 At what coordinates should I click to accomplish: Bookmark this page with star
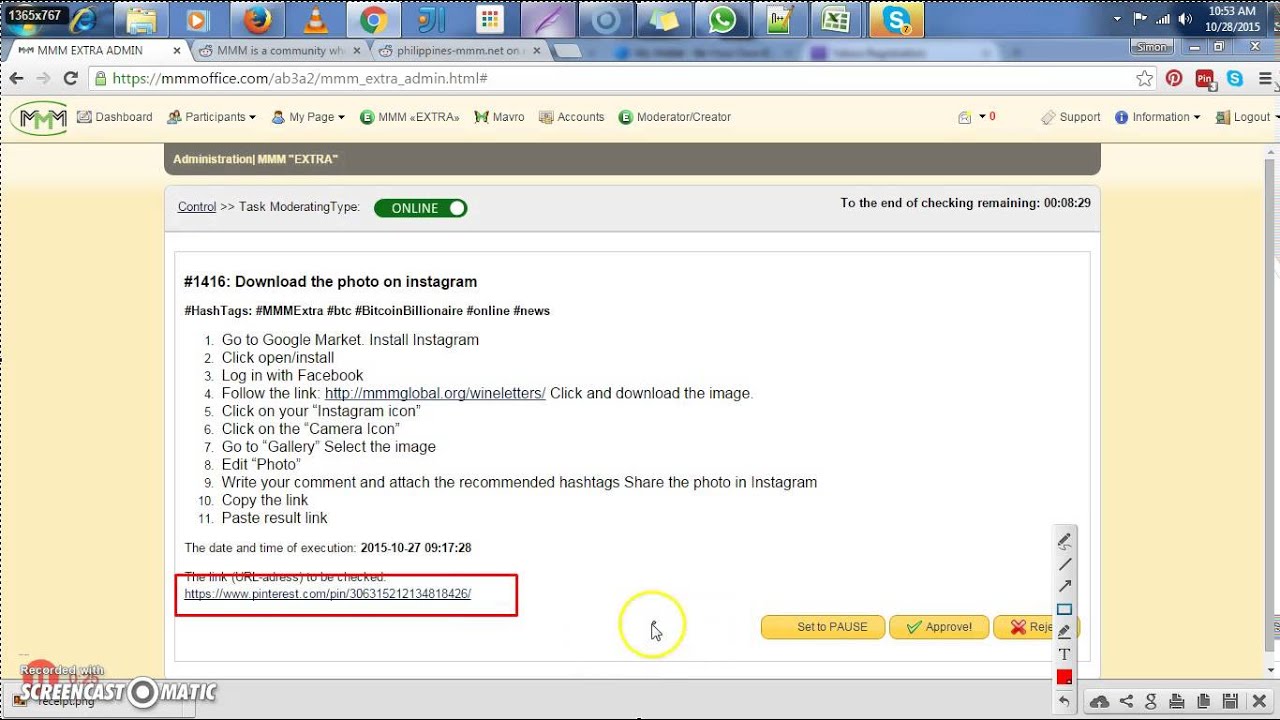(x=1144, y=78)
